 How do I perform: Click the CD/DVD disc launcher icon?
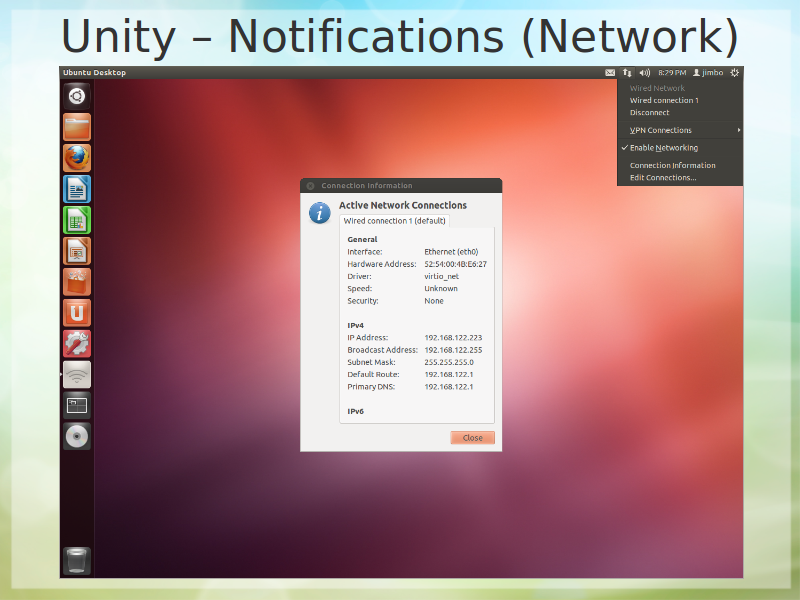click(77, 437)
